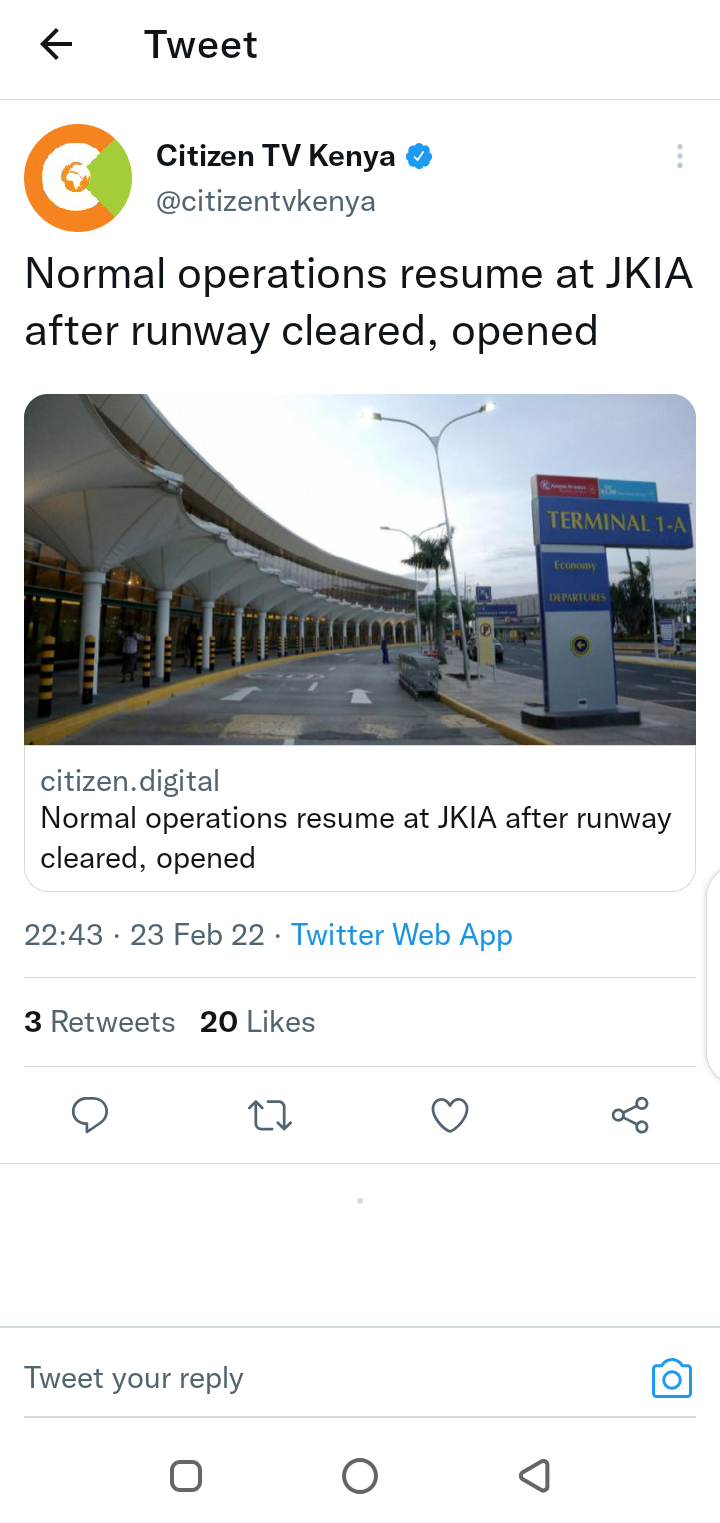Click the Citizen TV Kenya name
Viewport: 720px width, 1523px height.
276,156
